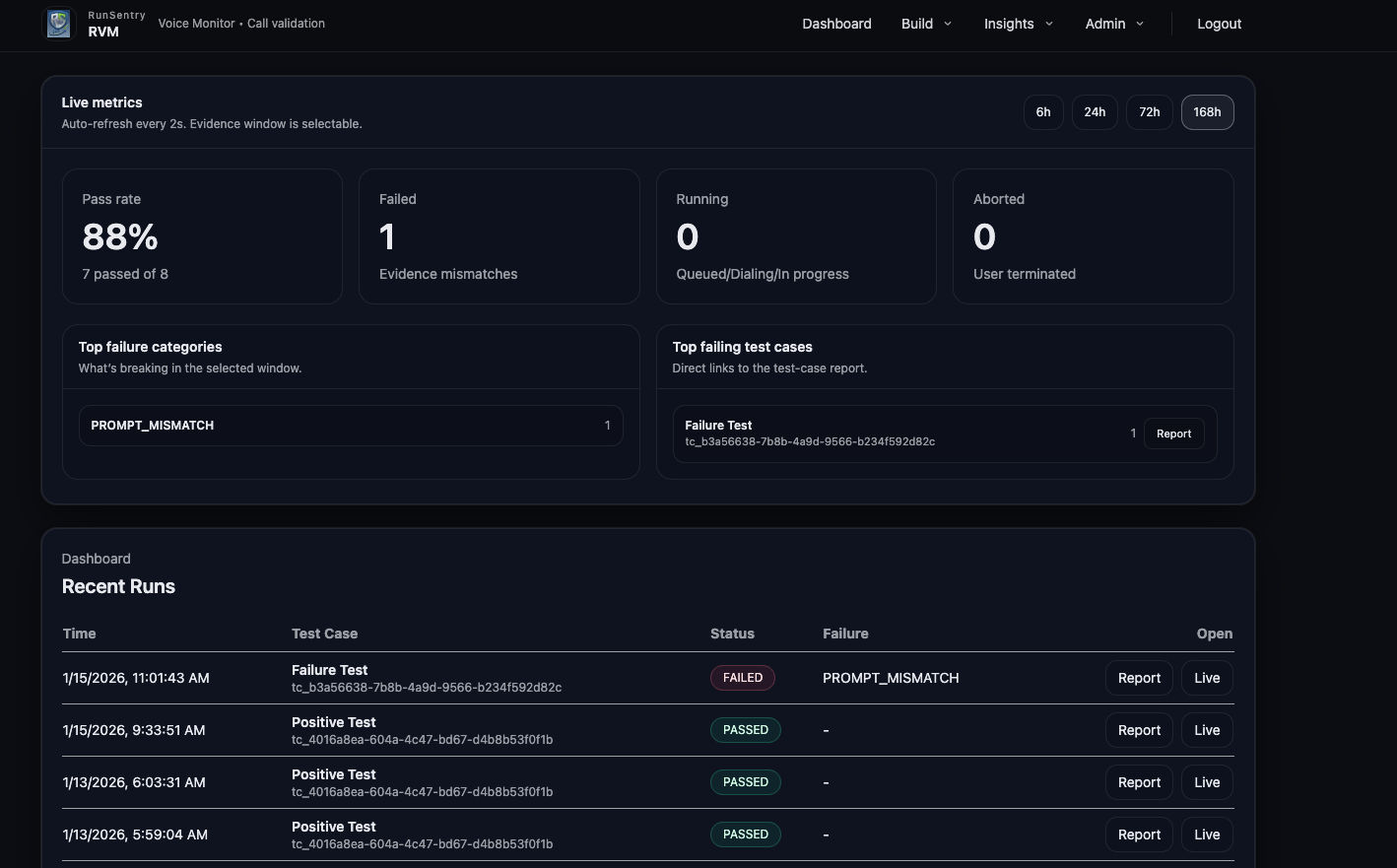Select the 72h metrics window
The height and width of the screenshot is (868, 1397).
1149,111
